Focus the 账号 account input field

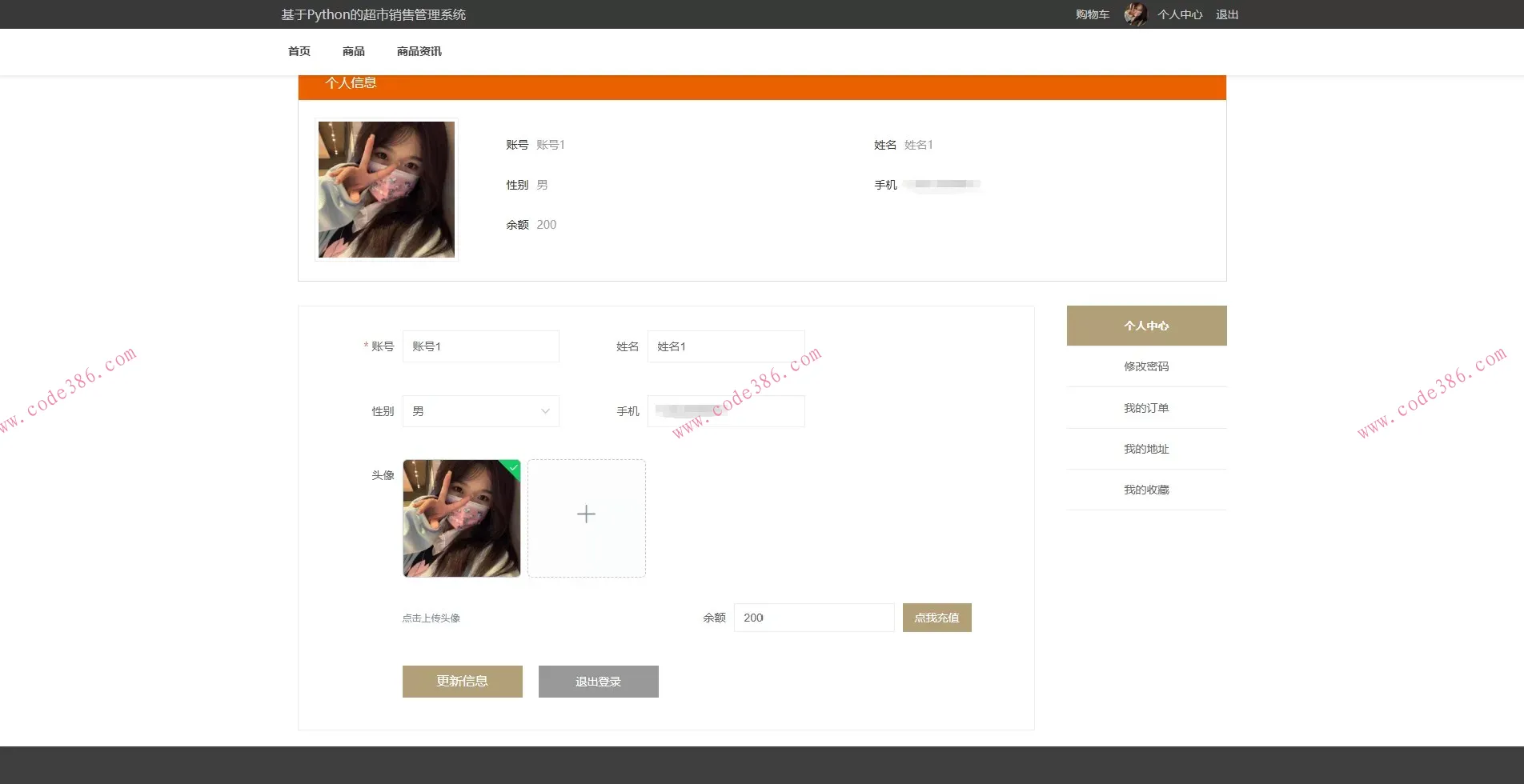tap(480, 346)
